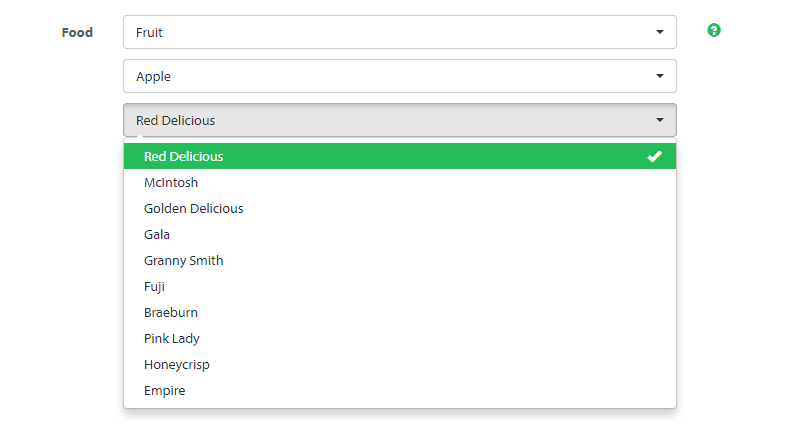Collapse the Red Delicious dropdown arrow
The height and width of the screenshot is (424, 800).
[x=660, y=120]
